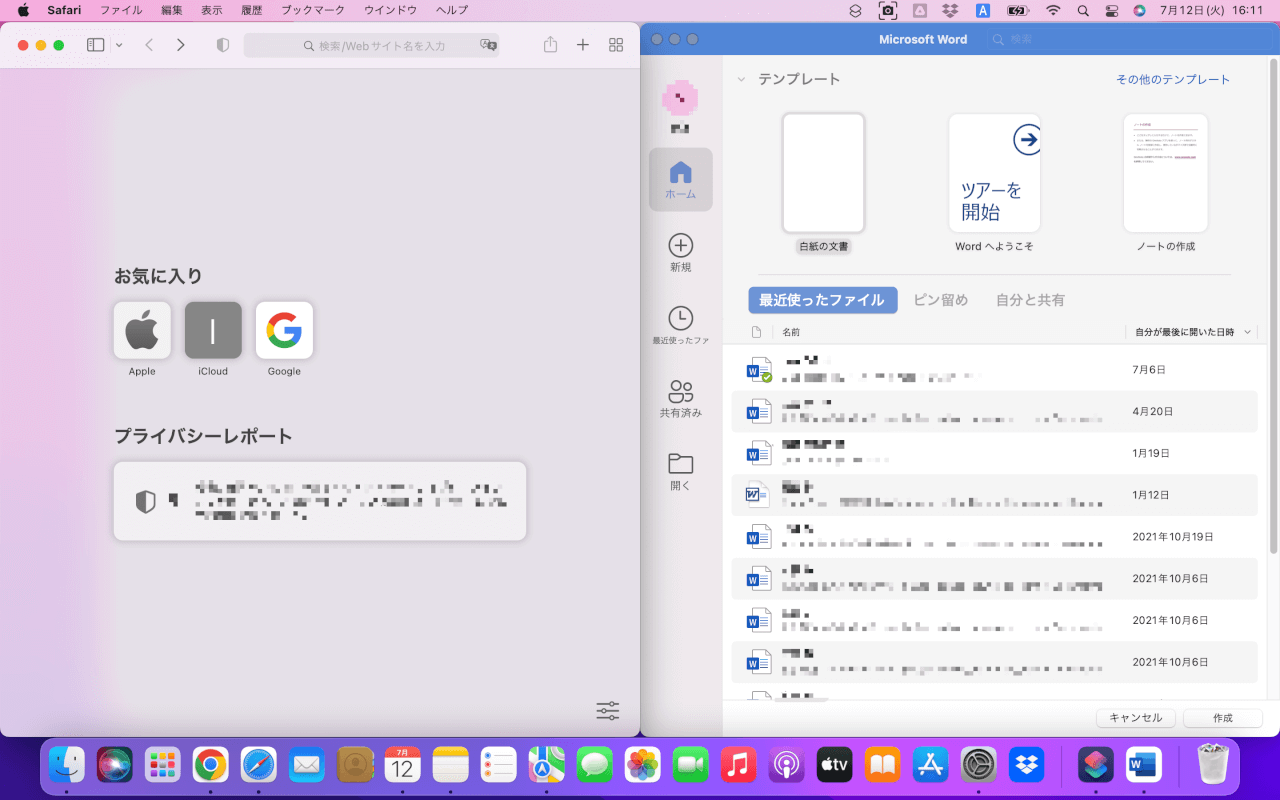1280x800 pixels.
Task: Open System Preferences from the Dock
Action: pyautogui.click(x=979, y=765)
